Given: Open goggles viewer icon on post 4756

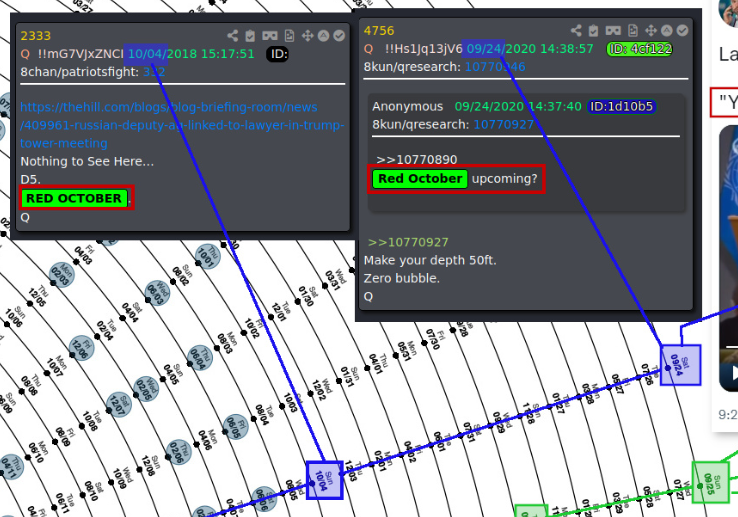Looking at the screenshot, I should pyautogui.click(x=613, y=31).
